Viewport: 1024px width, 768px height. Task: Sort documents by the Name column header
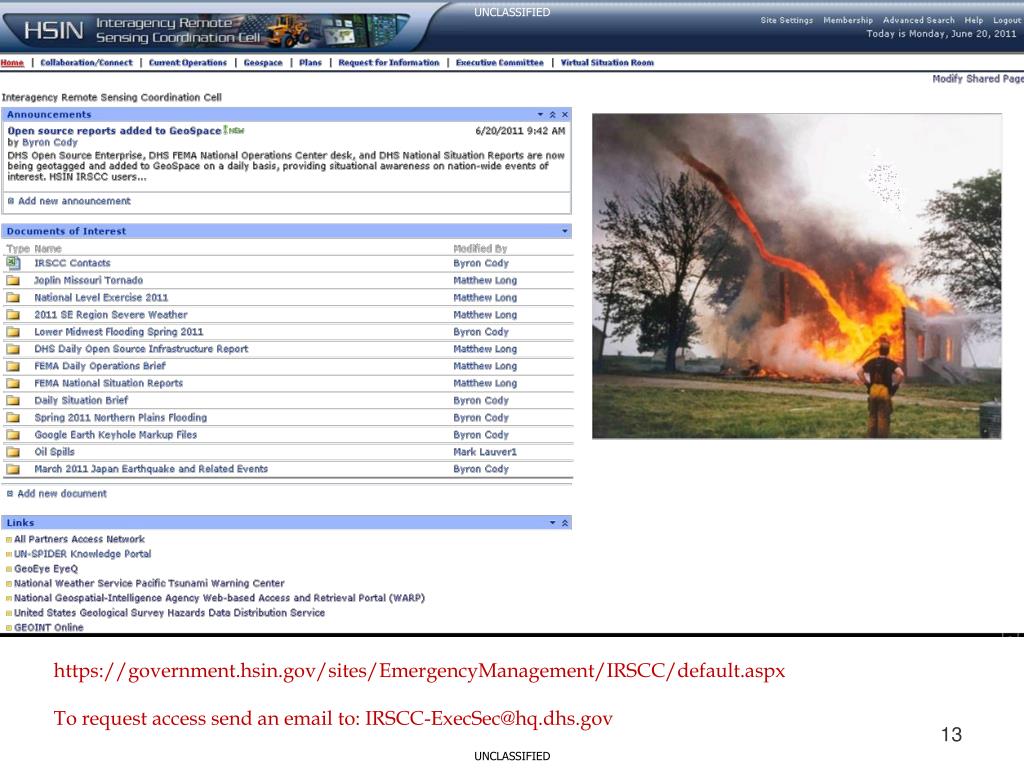coord(48,249)
